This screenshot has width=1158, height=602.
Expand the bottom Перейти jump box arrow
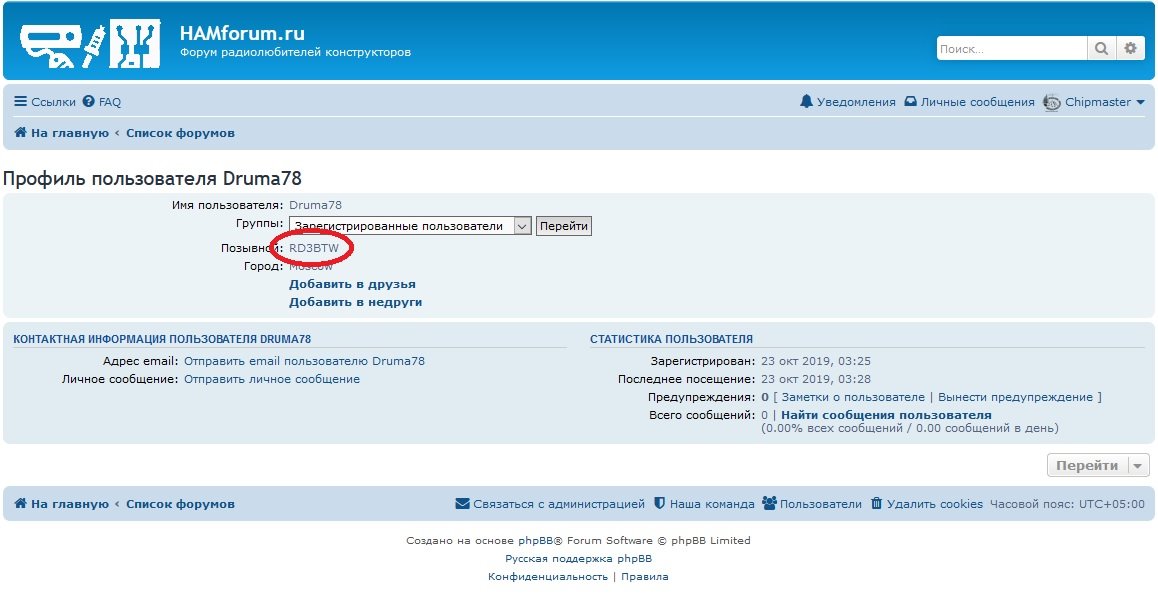(x=1139, y=466)
